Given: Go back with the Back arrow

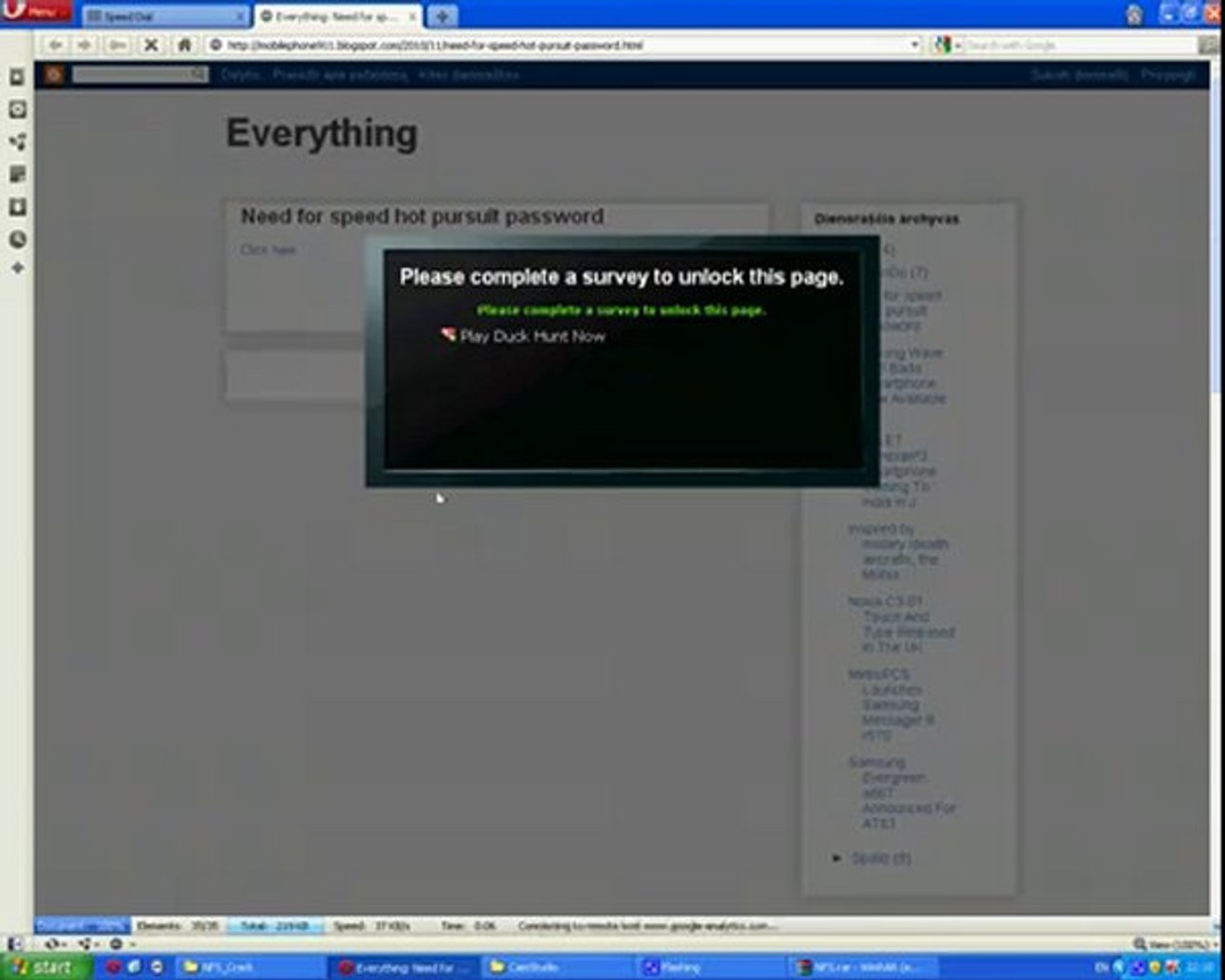Looking at the screenshot, I should click(55, 44).
